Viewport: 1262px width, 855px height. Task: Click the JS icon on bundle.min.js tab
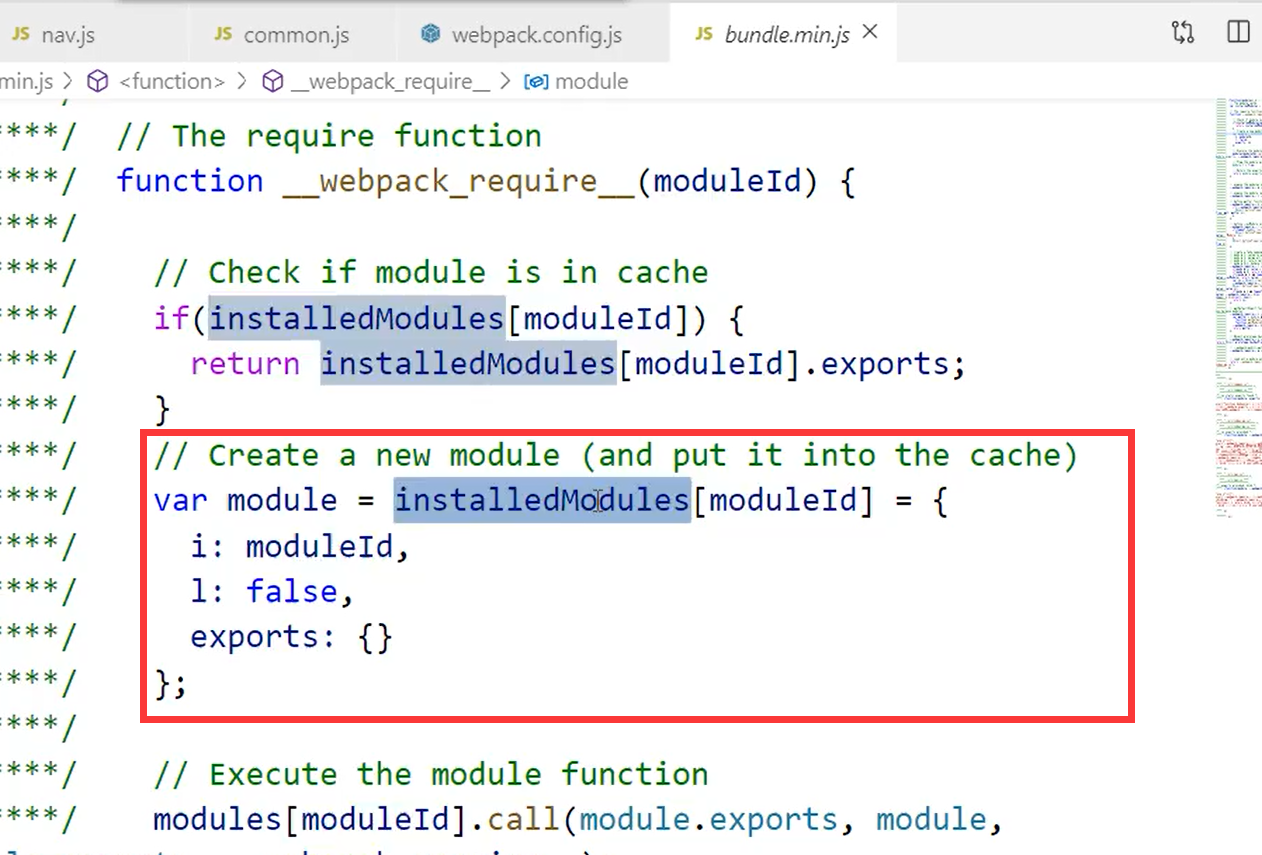704,34
